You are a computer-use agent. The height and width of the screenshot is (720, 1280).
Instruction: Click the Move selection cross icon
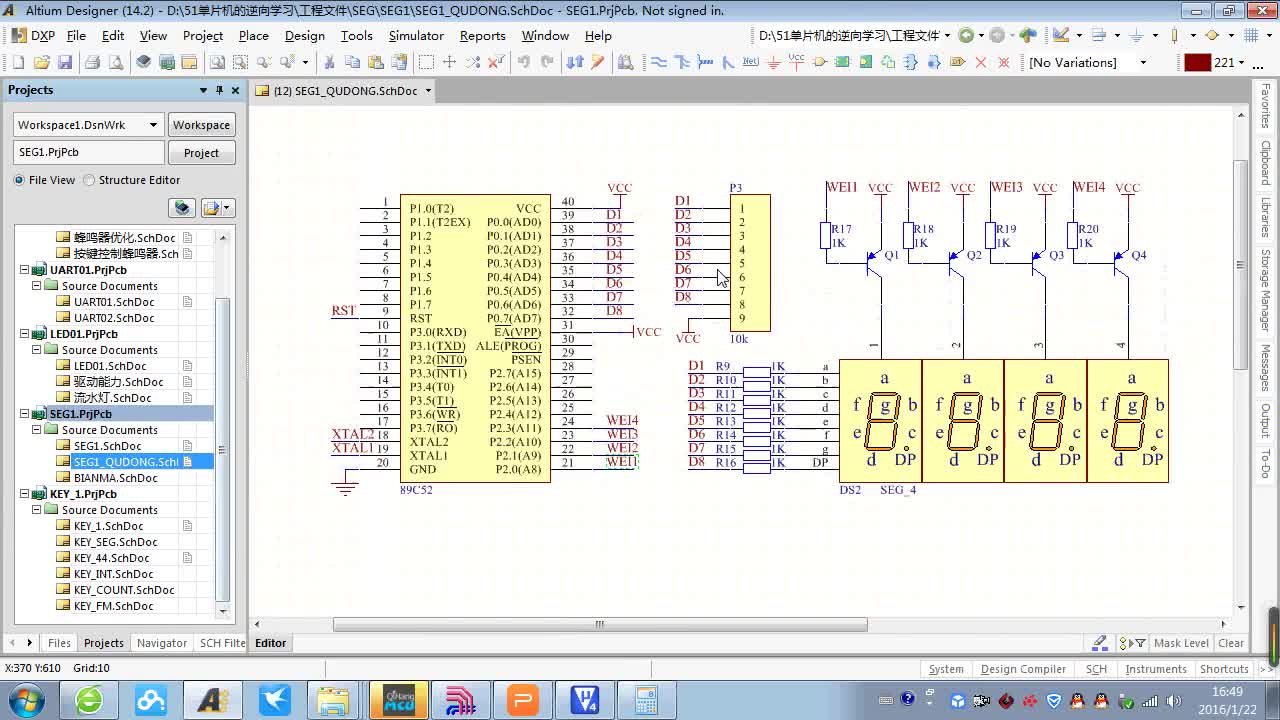point(449,62)
